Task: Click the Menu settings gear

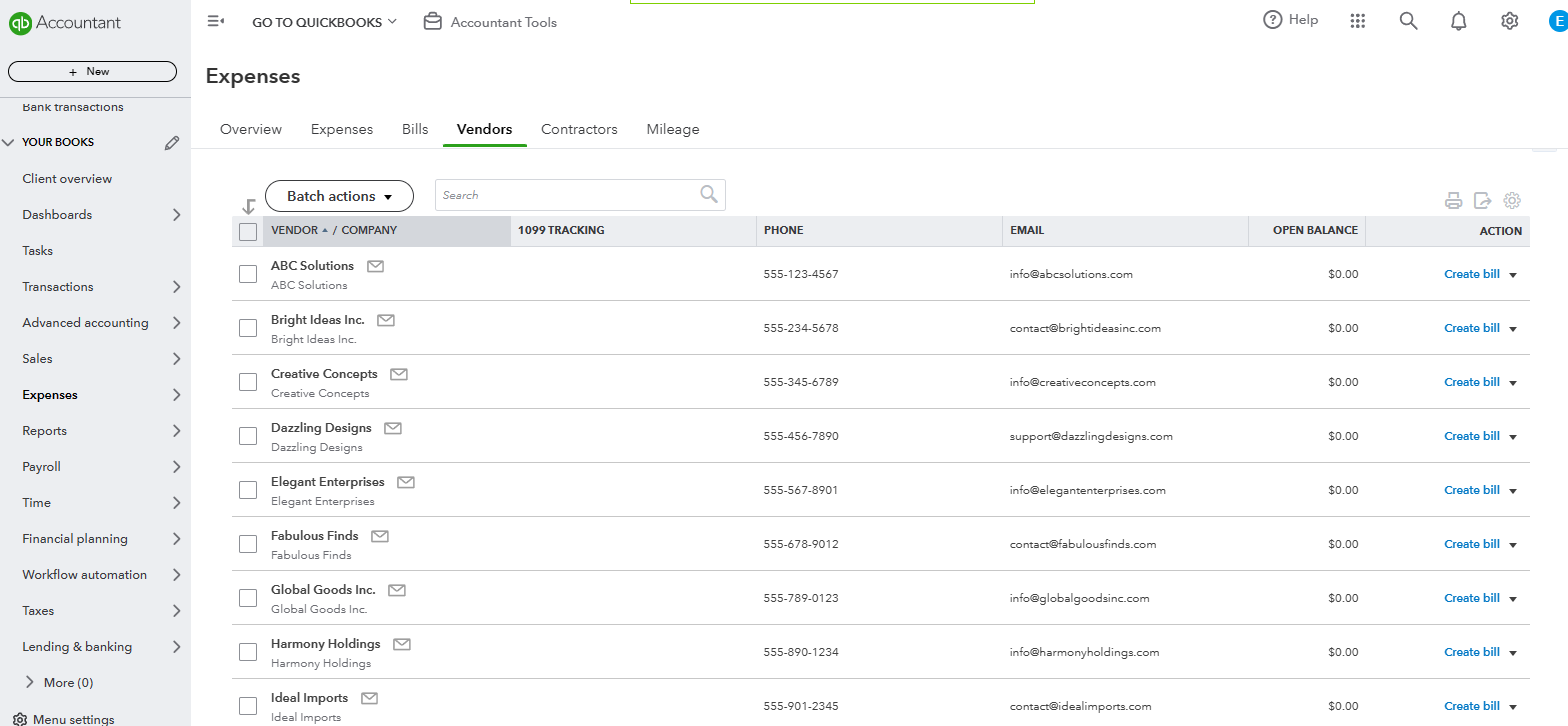Action: click(x=20, y=719)
